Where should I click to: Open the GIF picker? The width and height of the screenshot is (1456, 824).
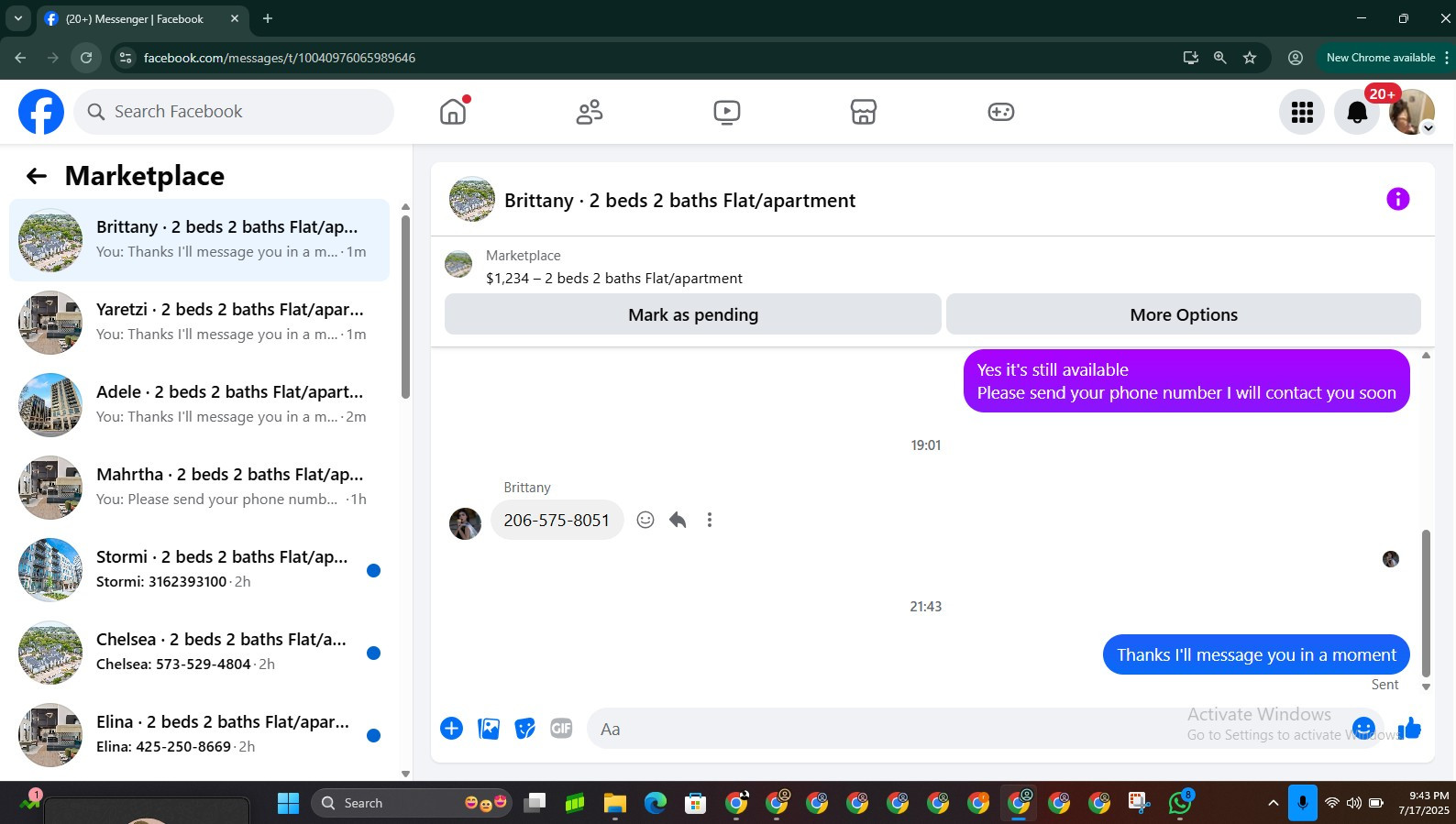pyautogui.click(x=561, y=728)
